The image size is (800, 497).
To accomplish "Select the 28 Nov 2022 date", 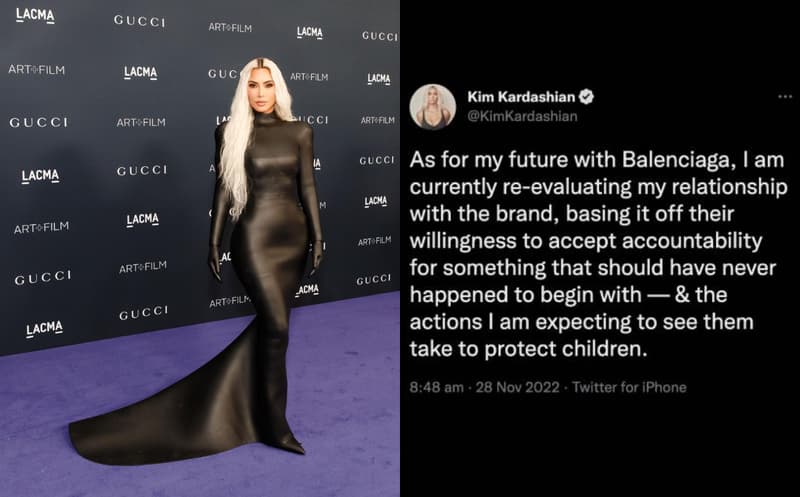I will pyautogui.click(x=517, y=387).
